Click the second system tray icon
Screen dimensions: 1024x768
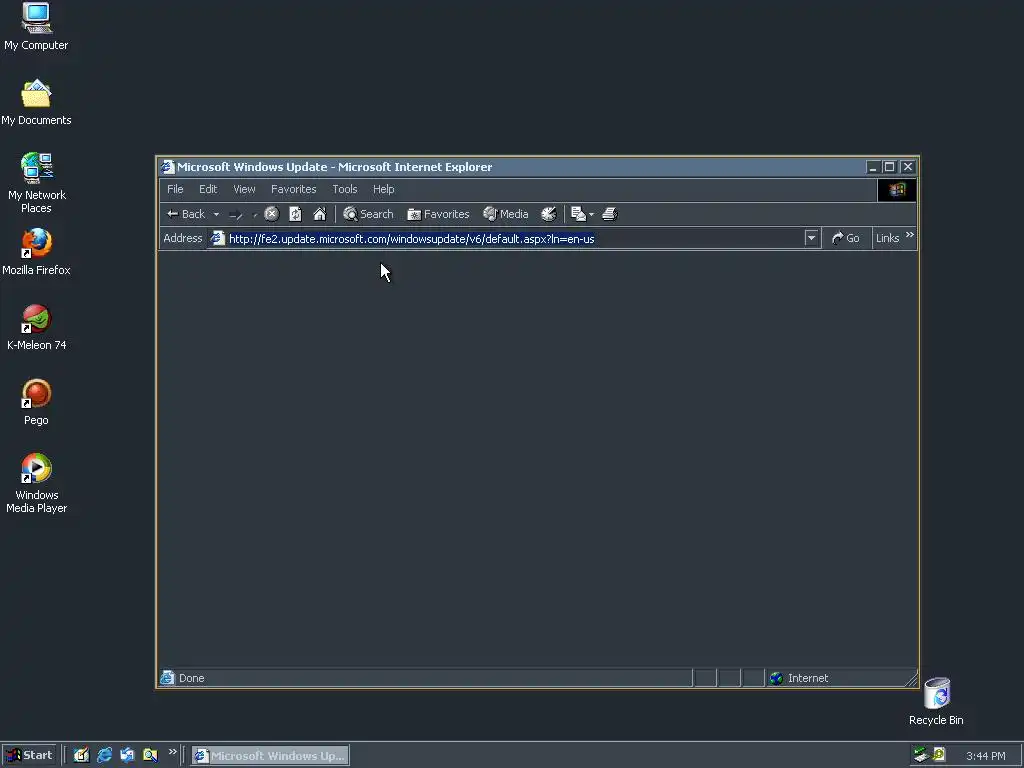(939, 755)
